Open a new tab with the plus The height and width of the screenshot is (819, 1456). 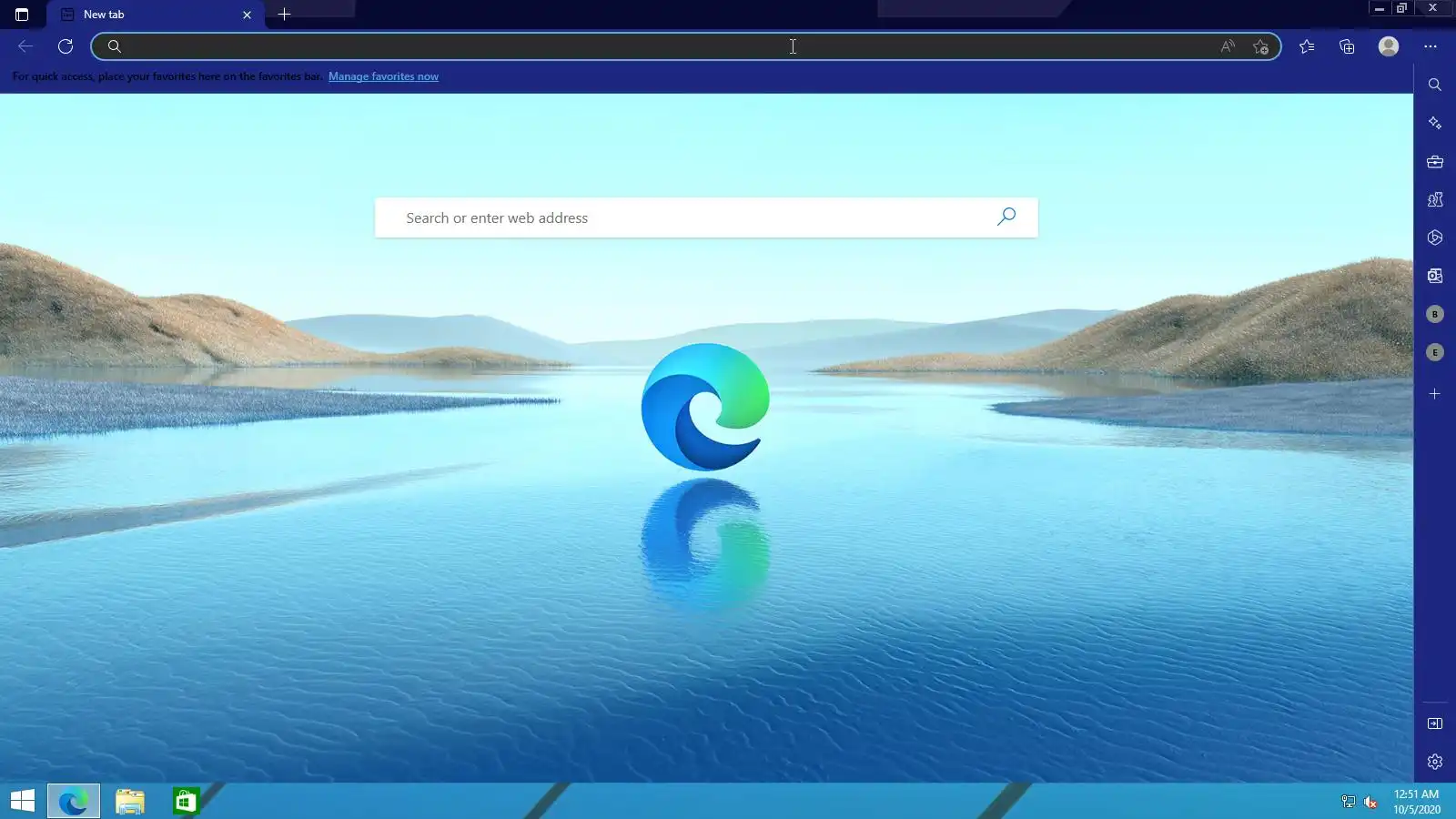284,14
